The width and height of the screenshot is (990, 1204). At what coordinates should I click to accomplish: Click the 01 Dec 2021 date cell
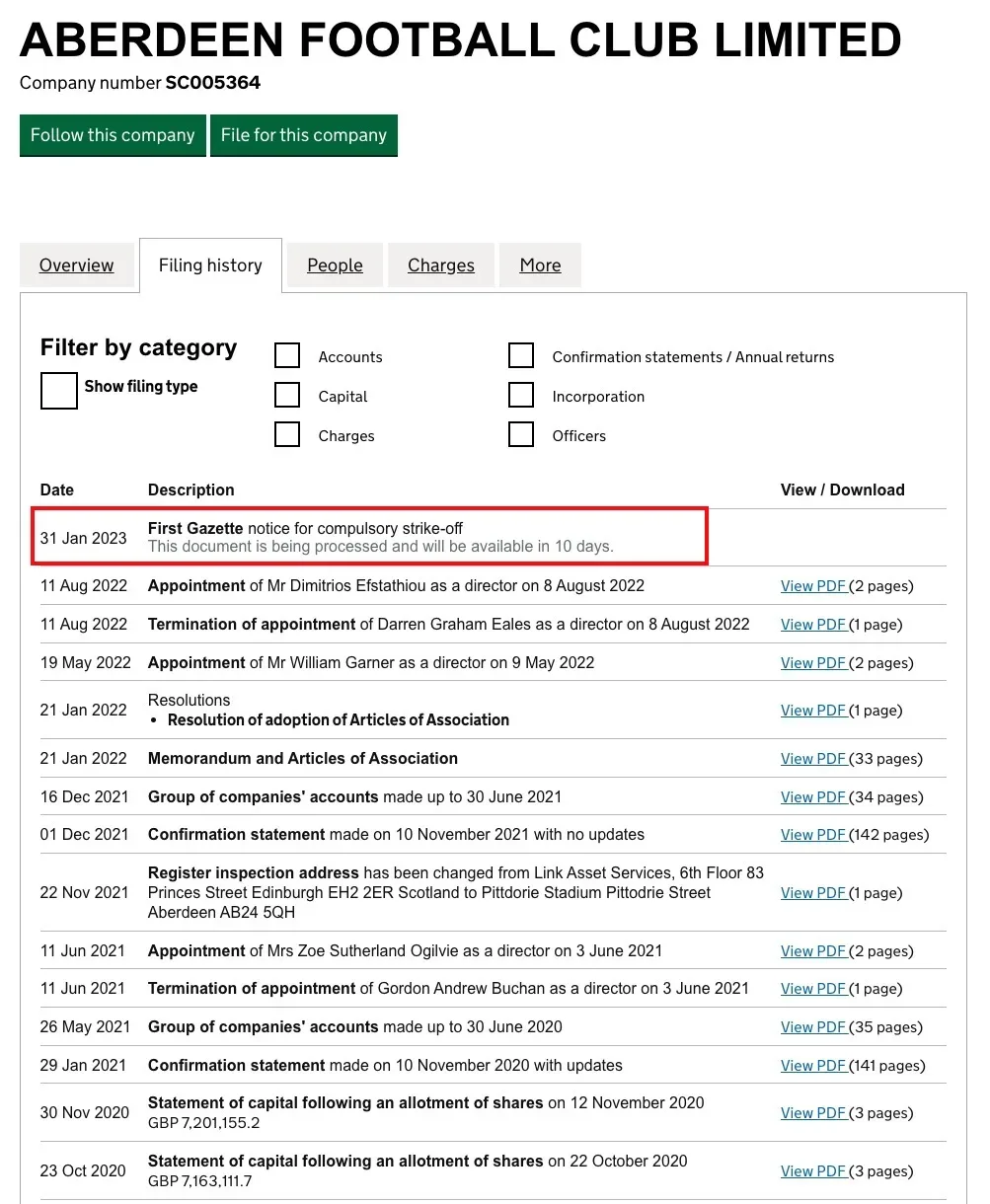(85, 835)
